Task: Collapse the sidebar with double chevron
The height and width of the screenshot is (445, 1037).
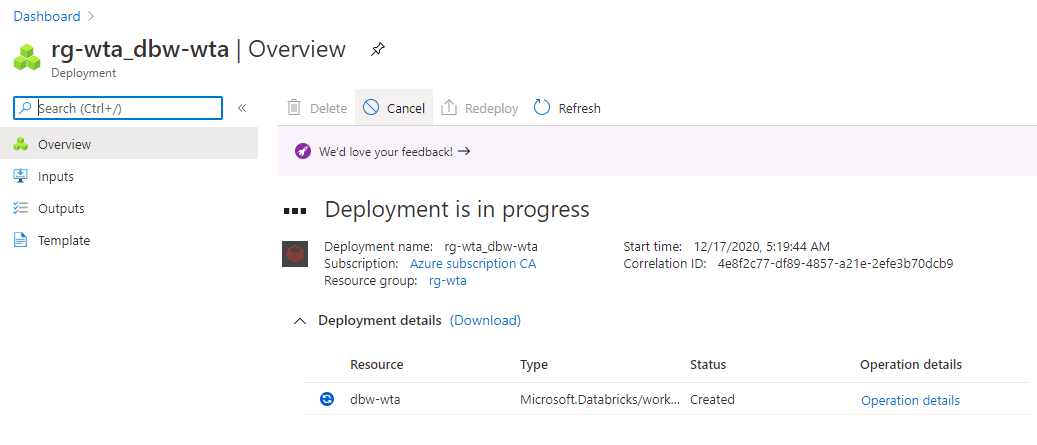Action: 242,108
